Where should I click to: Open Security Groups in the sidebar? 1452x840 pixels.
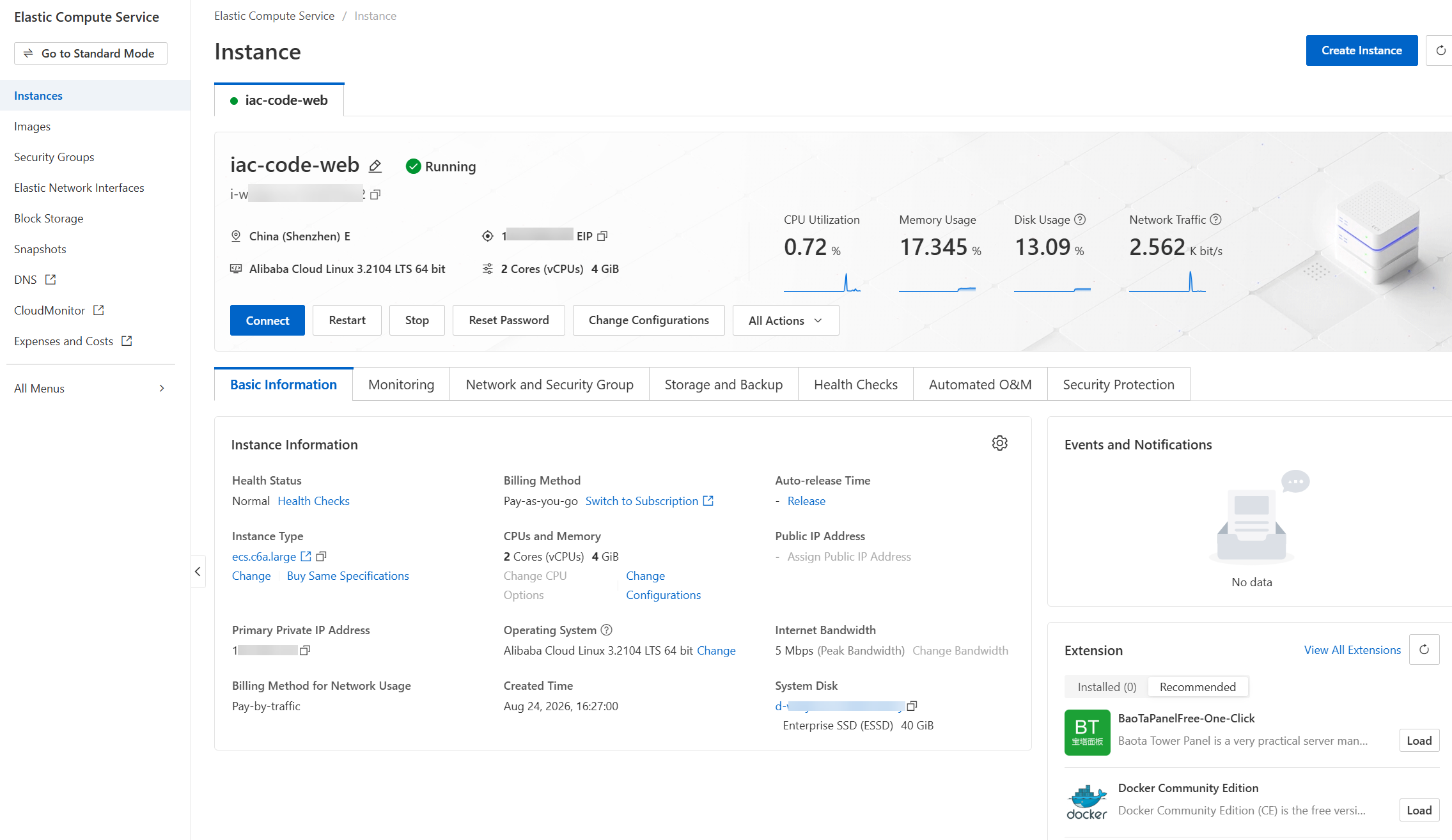click(x=95, y=157)
